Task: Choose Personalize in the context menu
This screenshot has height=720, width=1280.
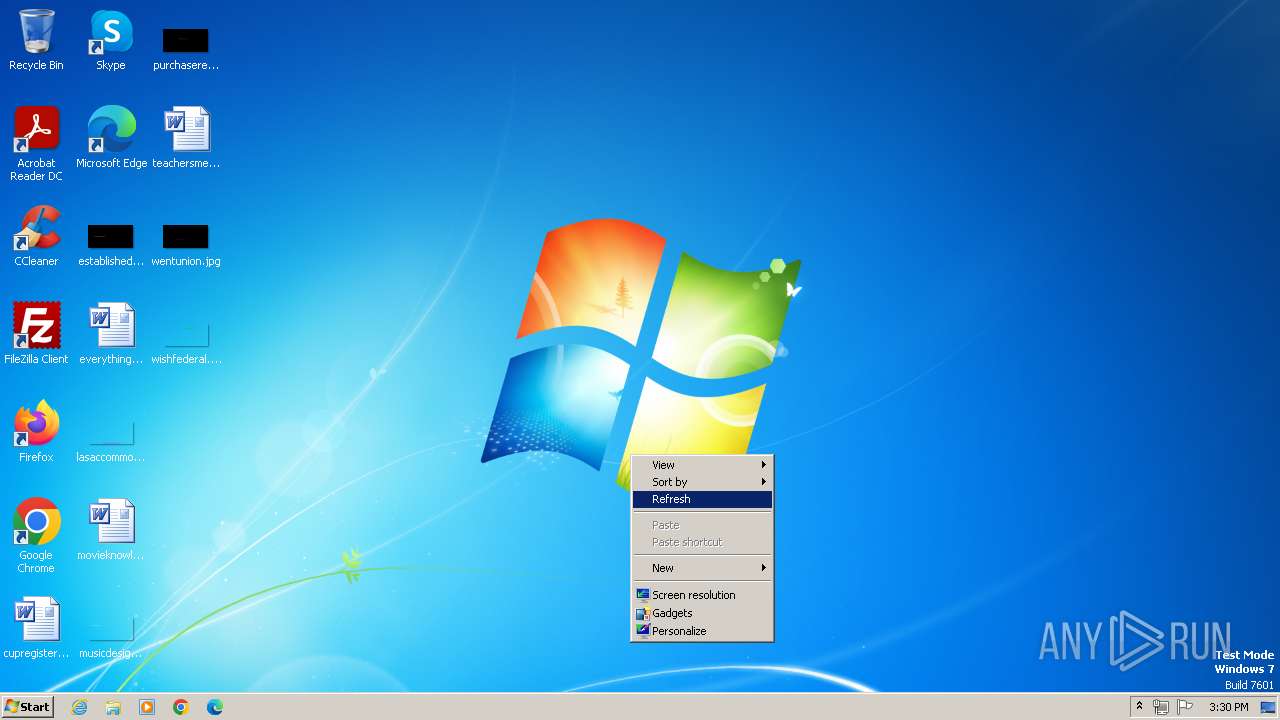Action: click(702, 631)
